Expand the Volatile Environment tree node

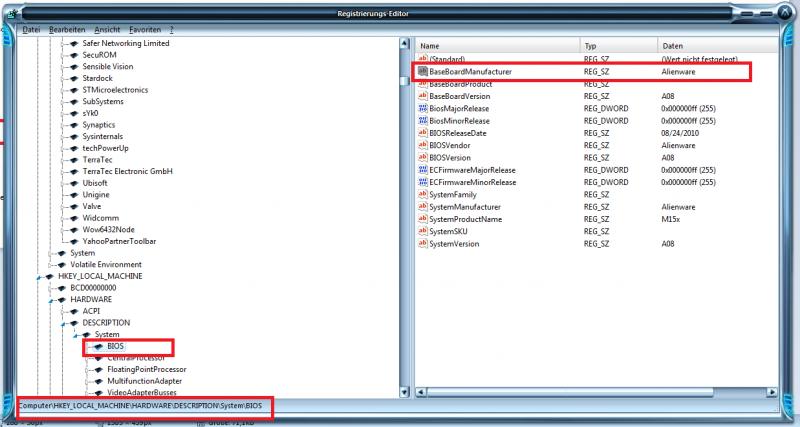pos(51,265)
